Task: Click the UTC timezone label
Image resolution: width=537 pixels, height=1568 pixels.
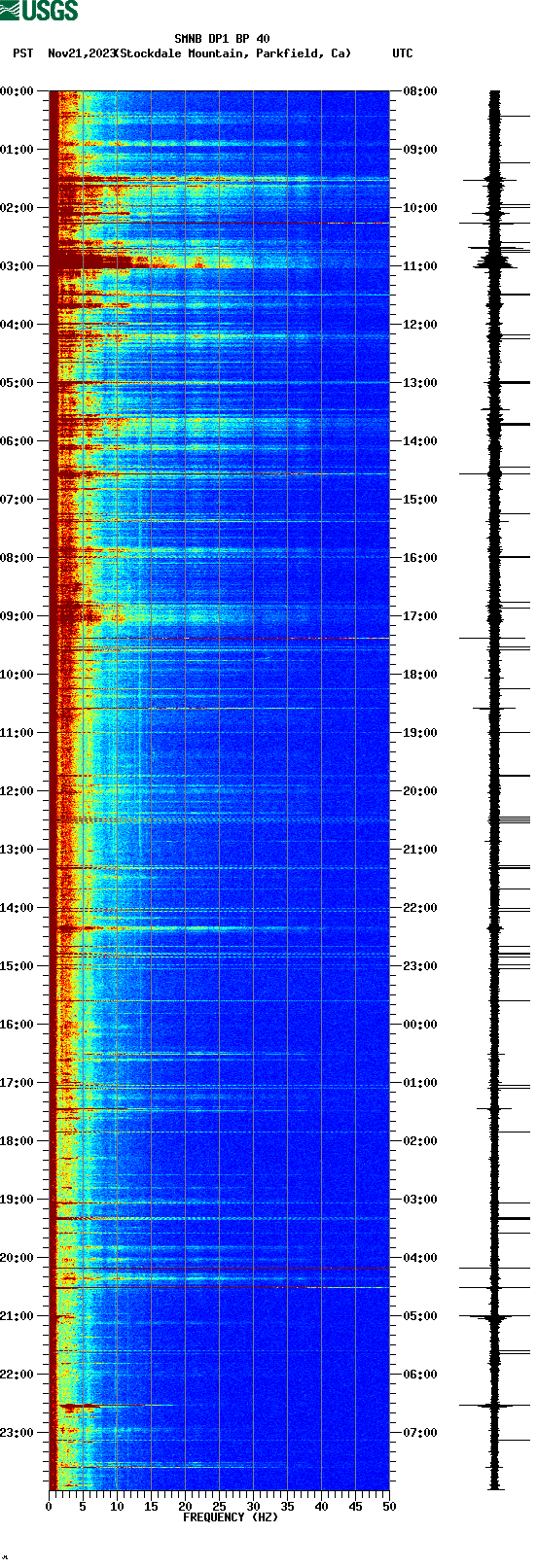Action: 402,53
